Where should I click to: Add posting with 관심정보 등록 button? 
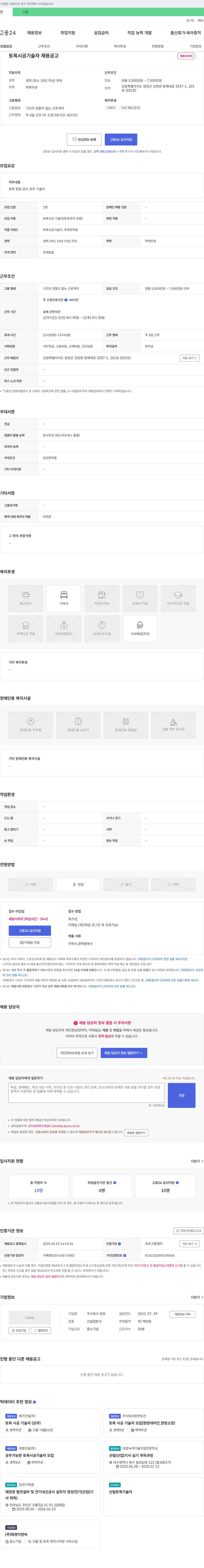point(84,139)
